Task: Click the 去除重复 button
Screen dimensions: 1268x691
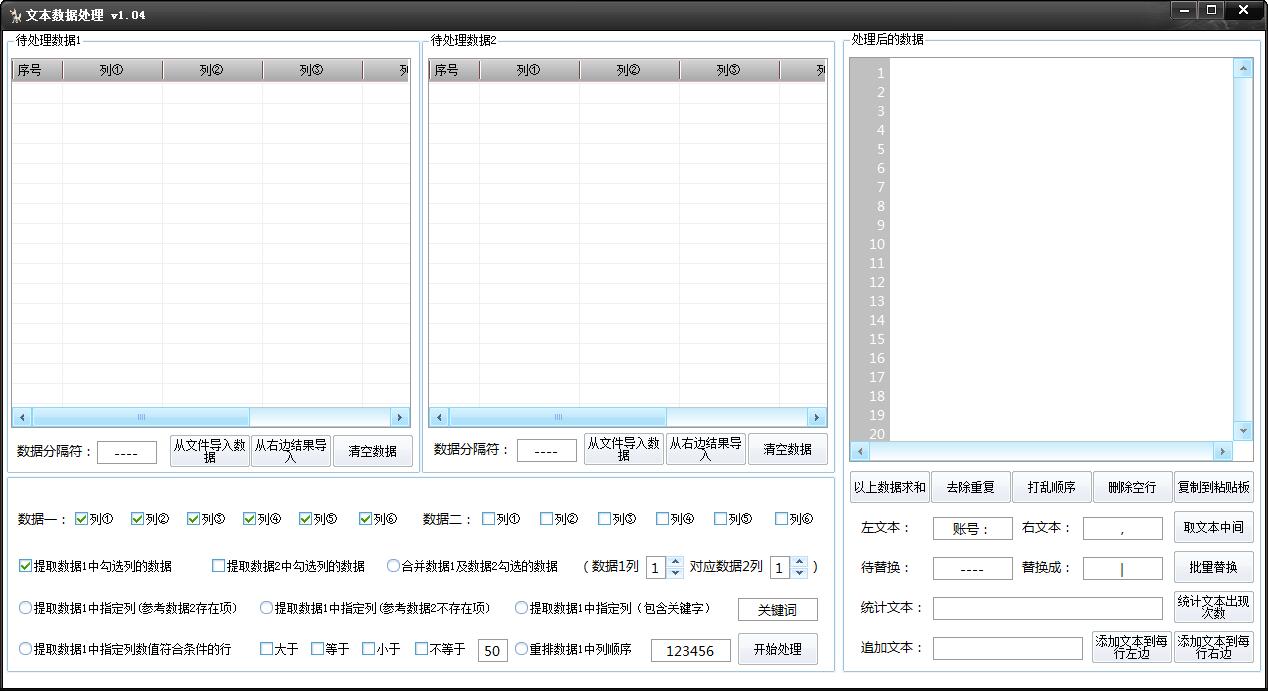Action: tap(971, 487)
